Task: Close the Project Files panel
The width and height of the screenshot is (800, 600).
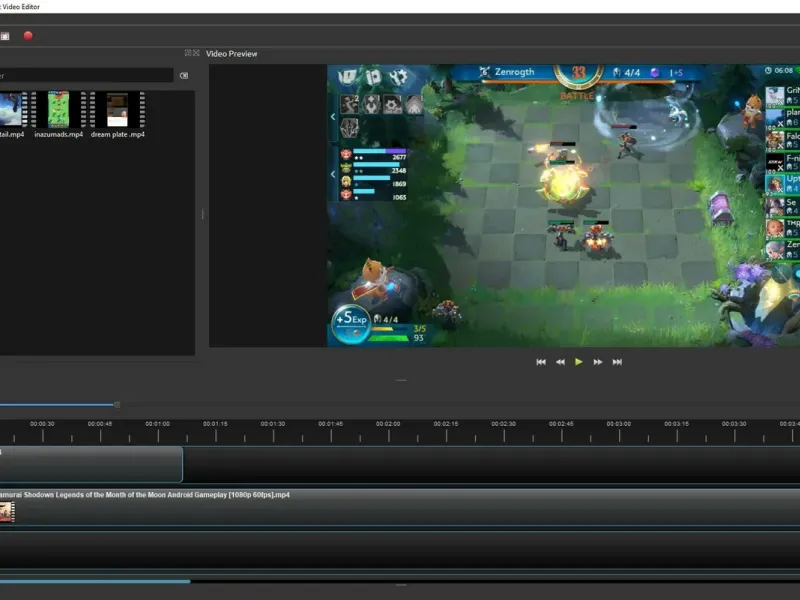Action: [x=196, y=53]
